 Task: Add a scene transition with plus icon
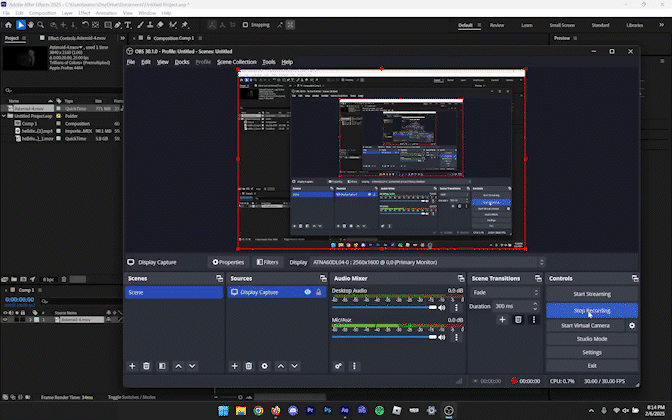point(502,320)
